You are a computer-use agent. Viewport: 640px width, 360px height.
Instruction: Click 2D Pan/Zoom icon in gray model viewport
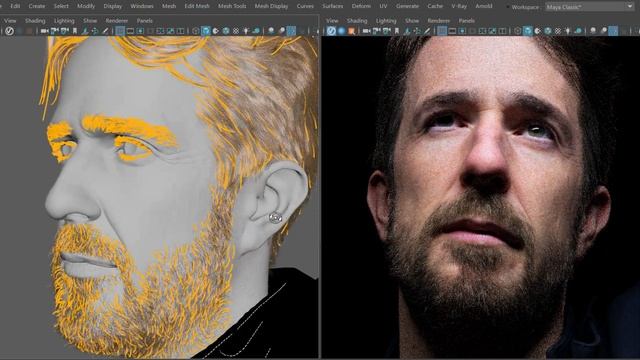[x=95, y=31]
